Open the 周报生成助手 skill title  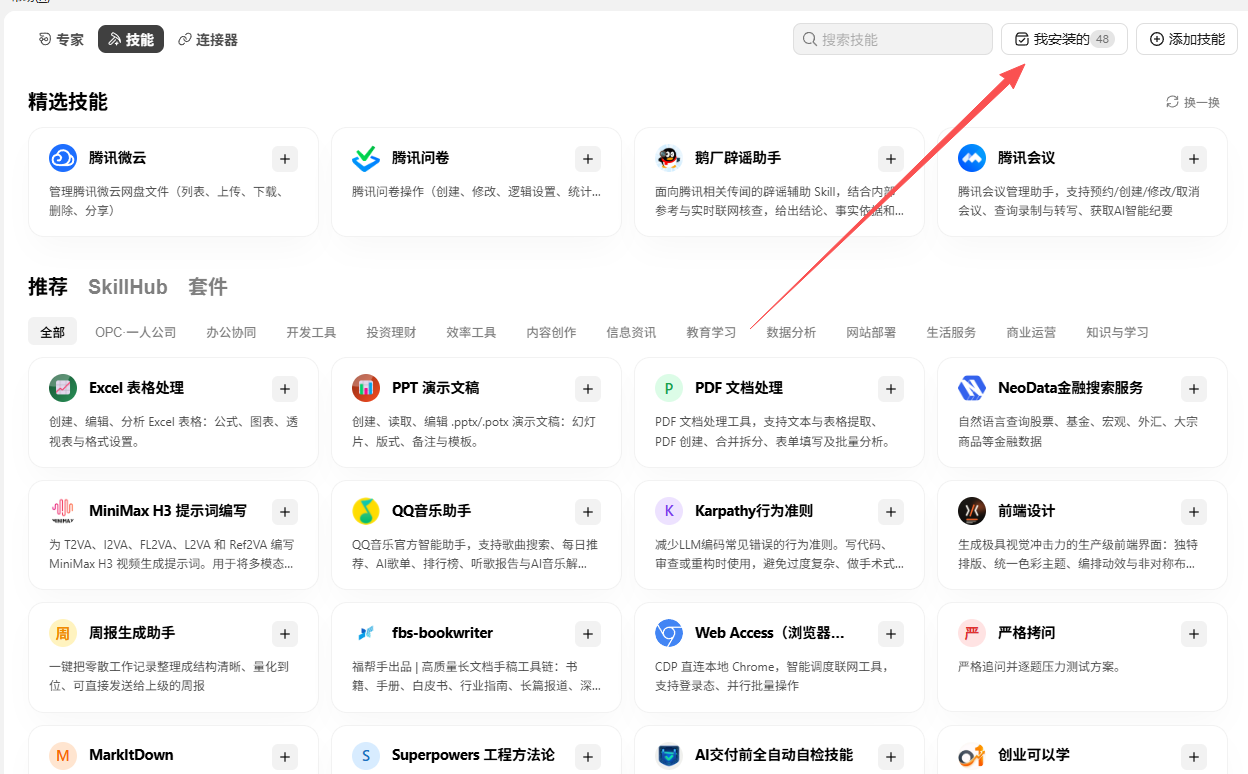click(x=132, y=633)
